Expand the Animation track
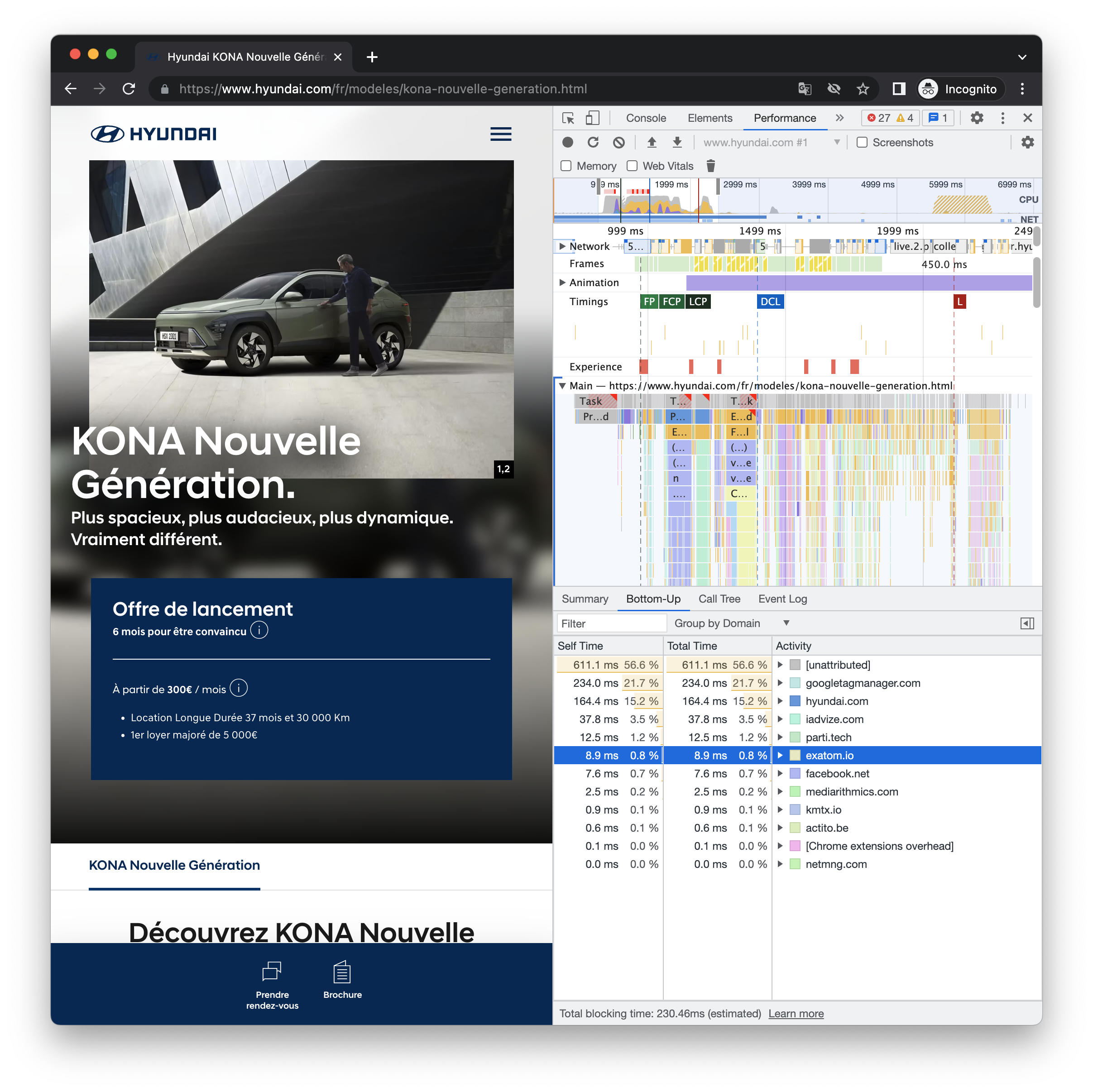The height and width of the screenshot is (1092, 1093). [x=562, y=283]
